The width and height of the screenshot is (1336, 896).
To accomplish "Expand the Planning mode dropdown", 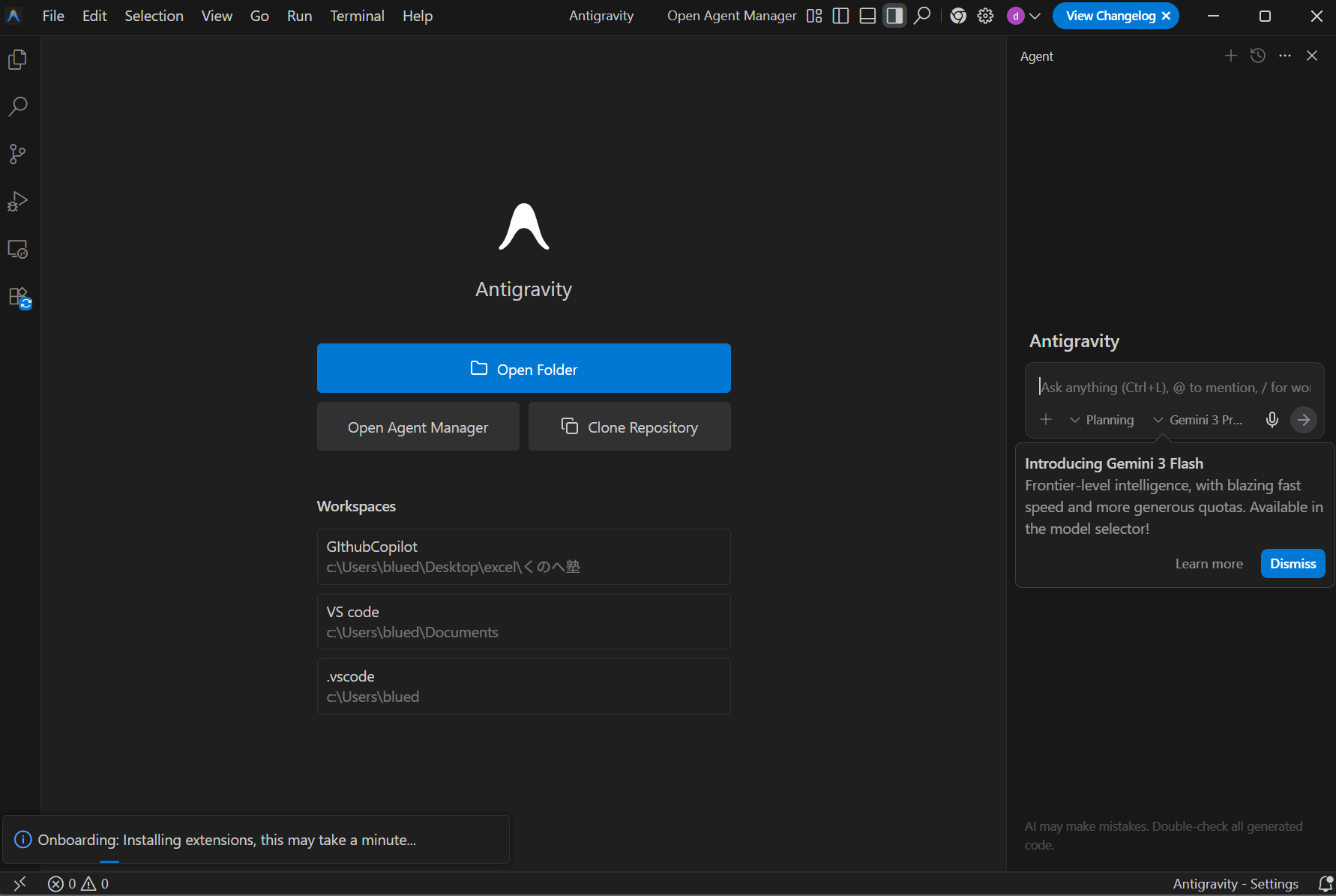I will point(1102,420).
